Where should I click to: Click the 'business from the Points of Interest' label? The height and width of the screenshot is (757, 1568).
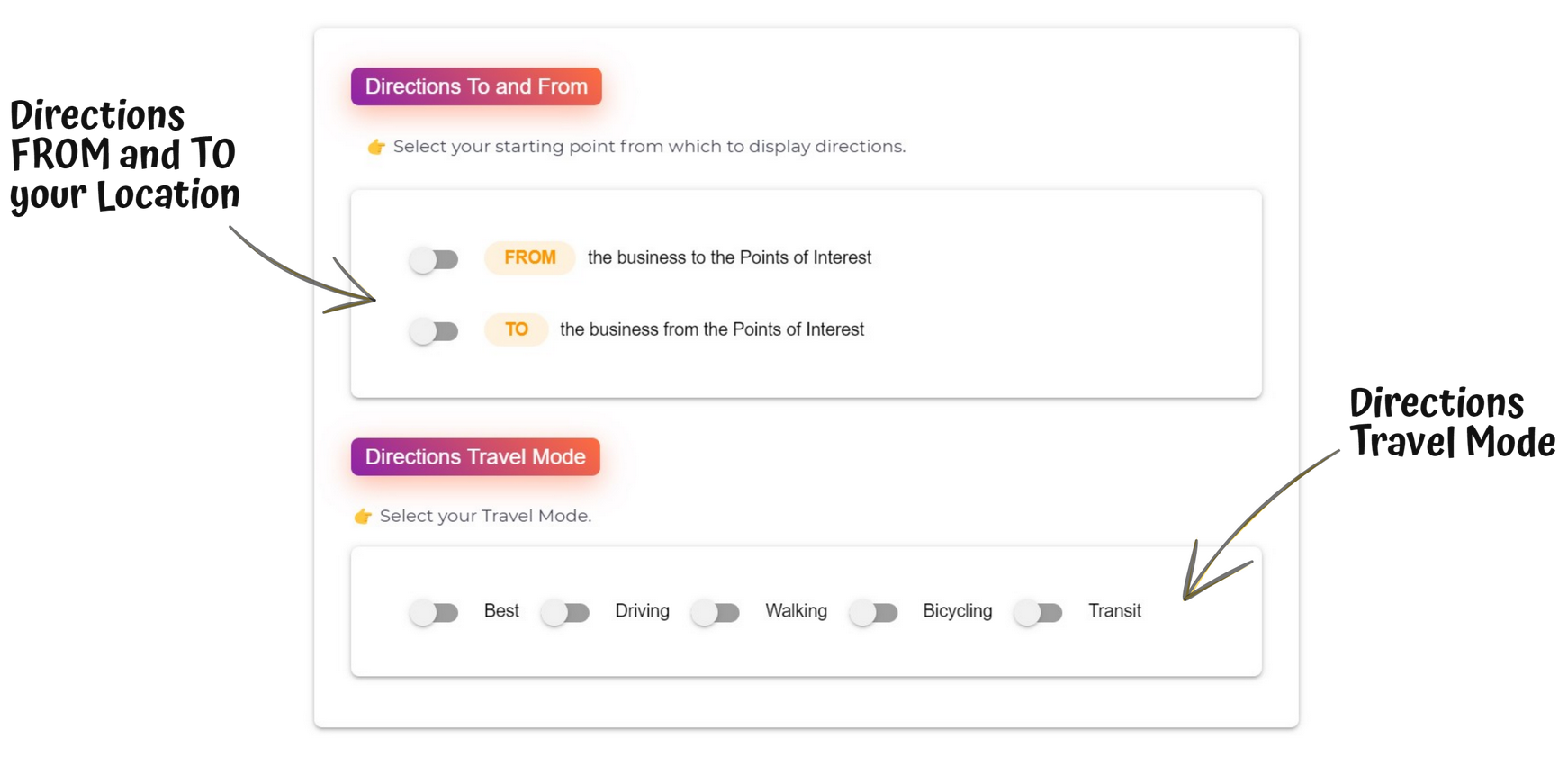[711, 329]
